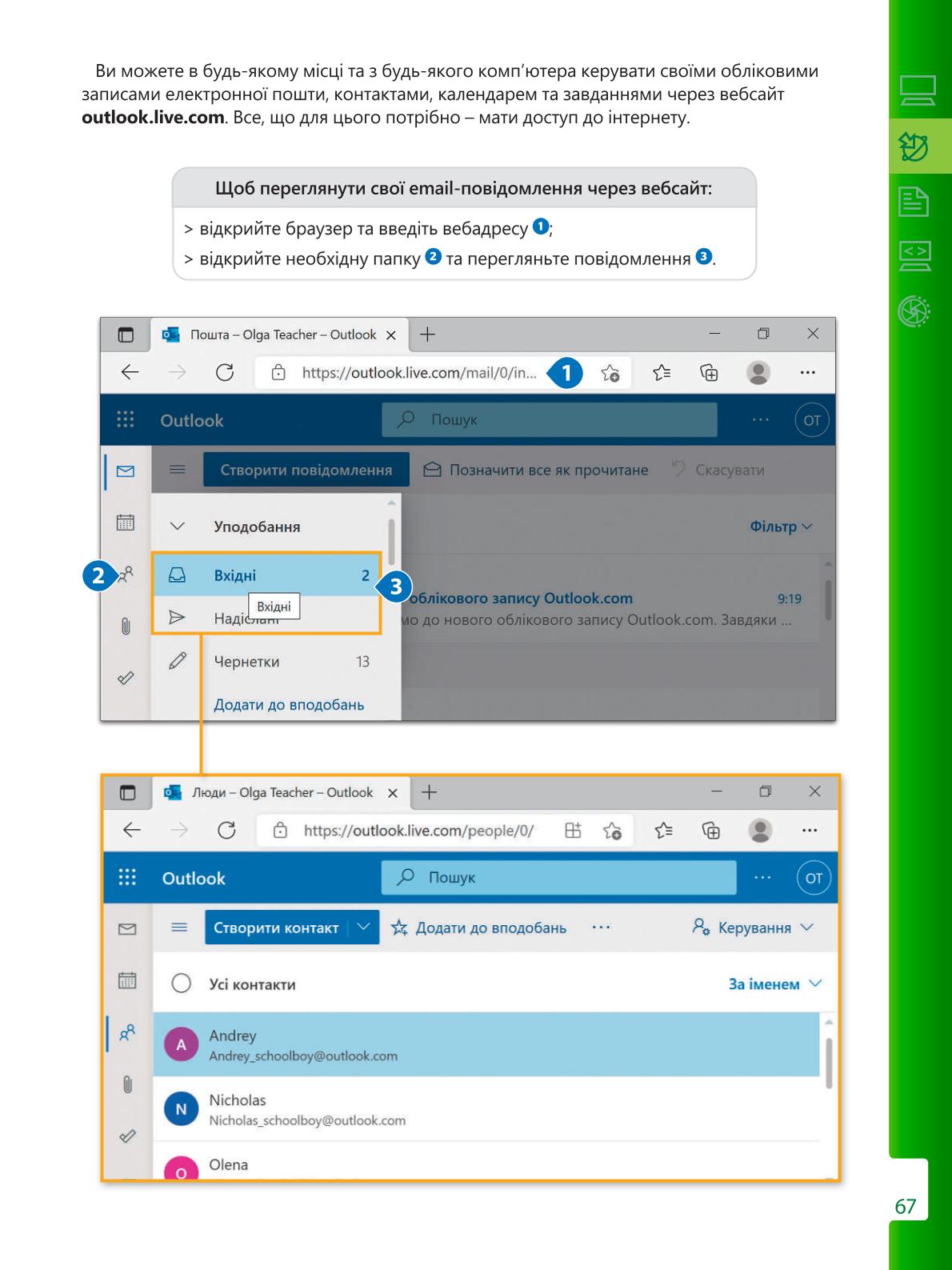Viewport: 952px width, 1270px height.
Task: Toggle hamburger menu in Люди window
Action: tap(179, 927)
